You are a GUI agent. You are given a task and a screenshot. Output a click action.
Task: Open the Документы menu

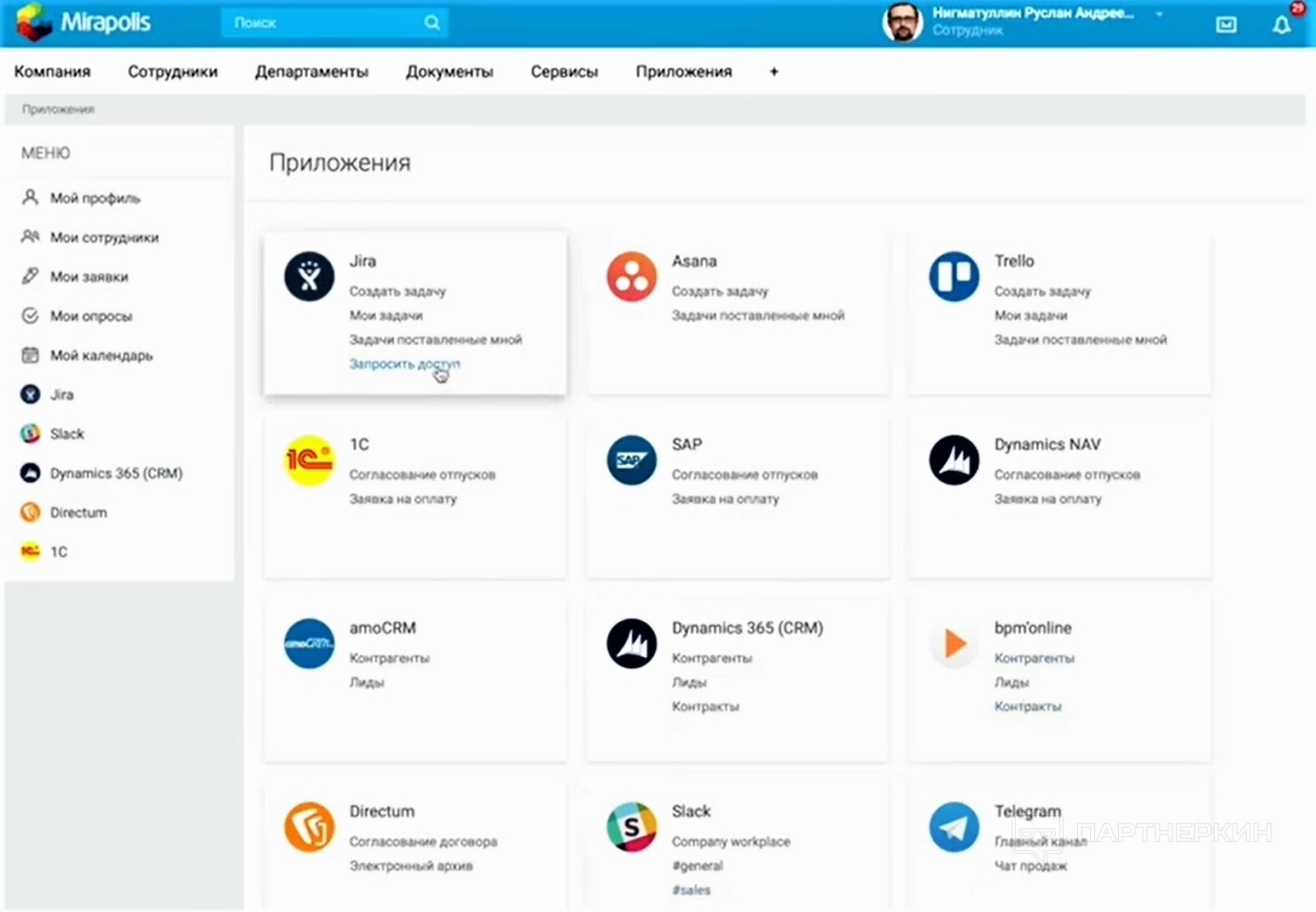pyautogui.click(x=449, y=72)
